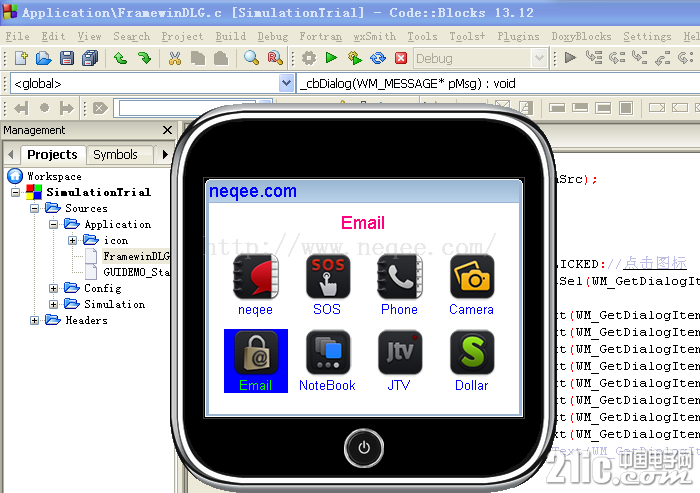Click the Build gear icon
This screenshot has width=700, height=493.
pyautogui.click(x=309, y=58)
